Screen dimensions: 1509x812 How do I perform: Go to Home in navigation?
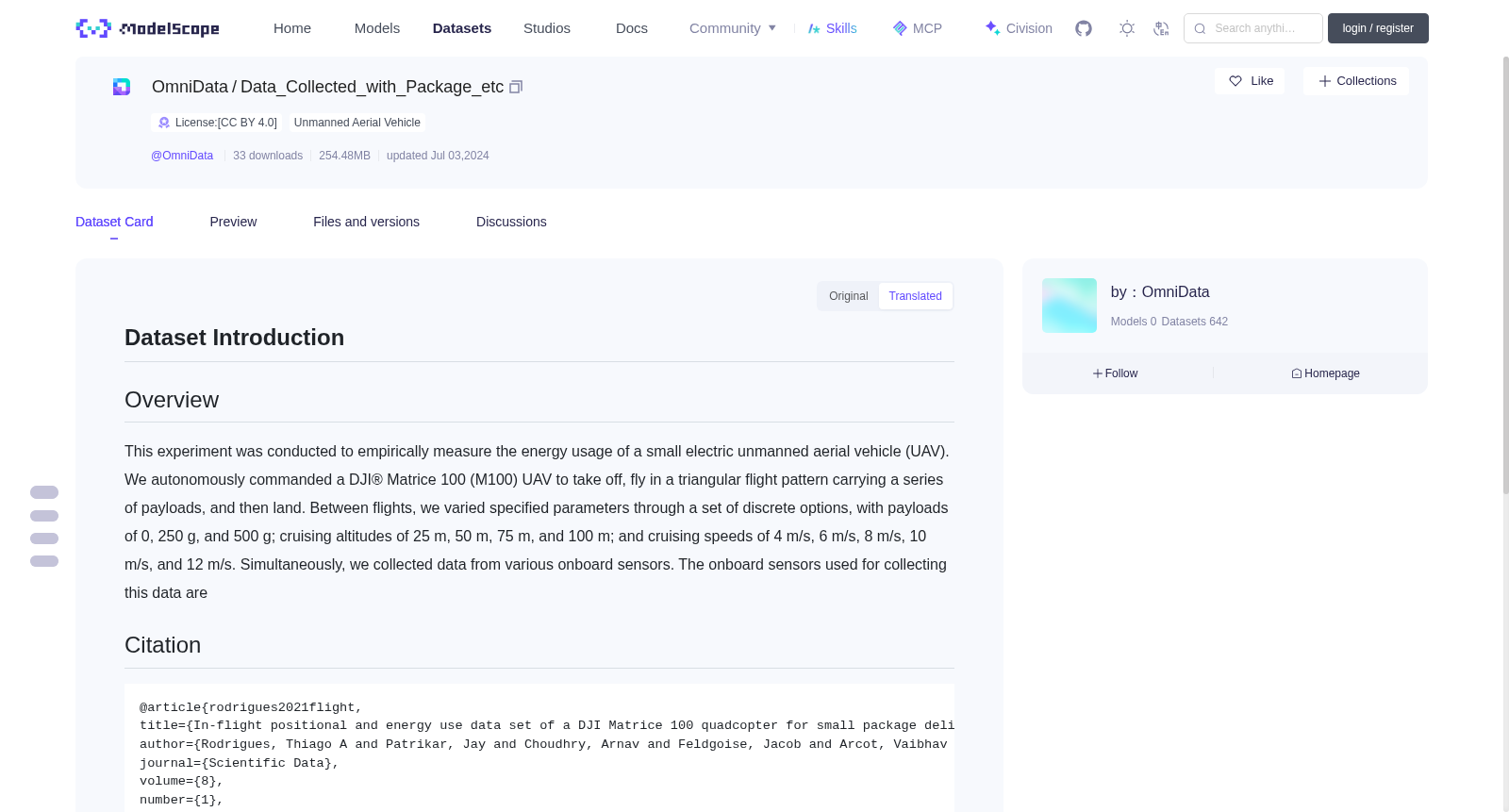292,28
